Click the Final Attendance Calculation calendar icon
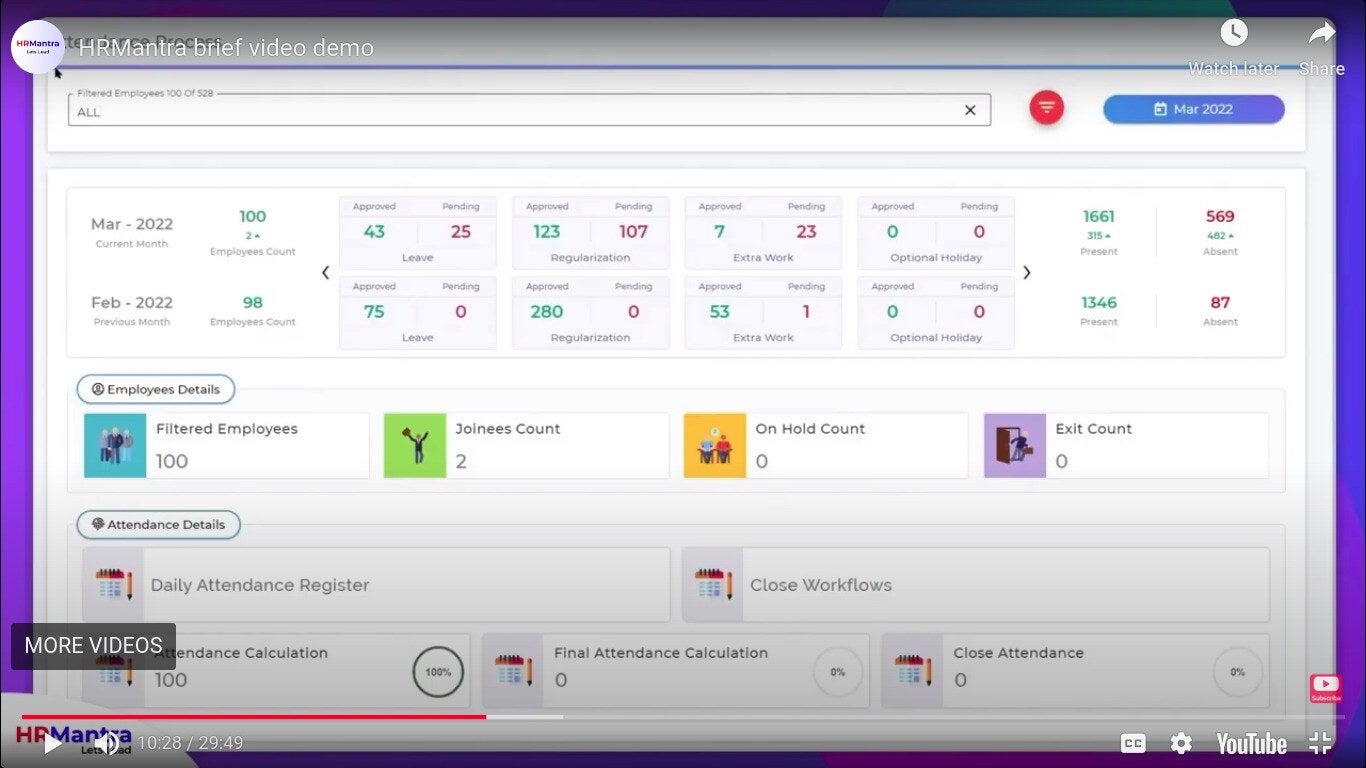 [513, 670]
